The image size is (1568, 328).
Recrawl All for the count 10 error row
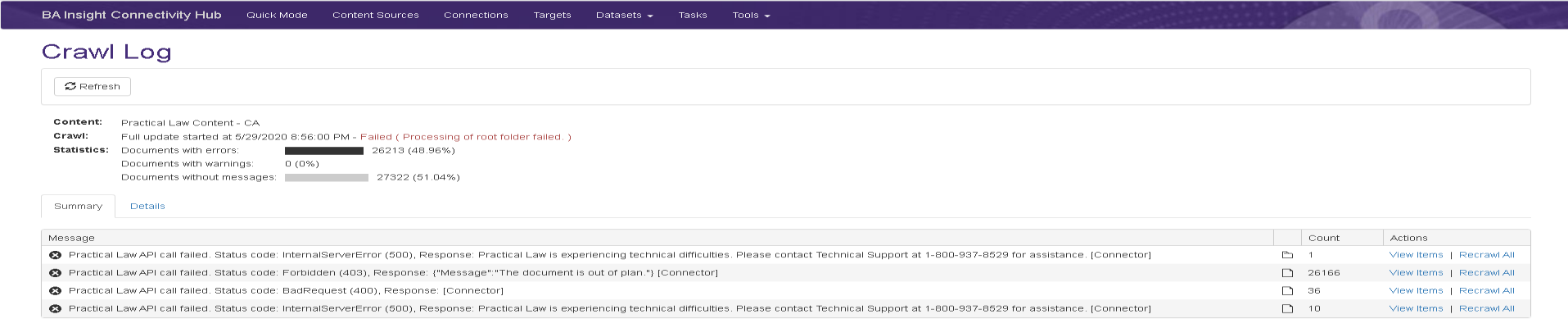(x=1487, y=309)
